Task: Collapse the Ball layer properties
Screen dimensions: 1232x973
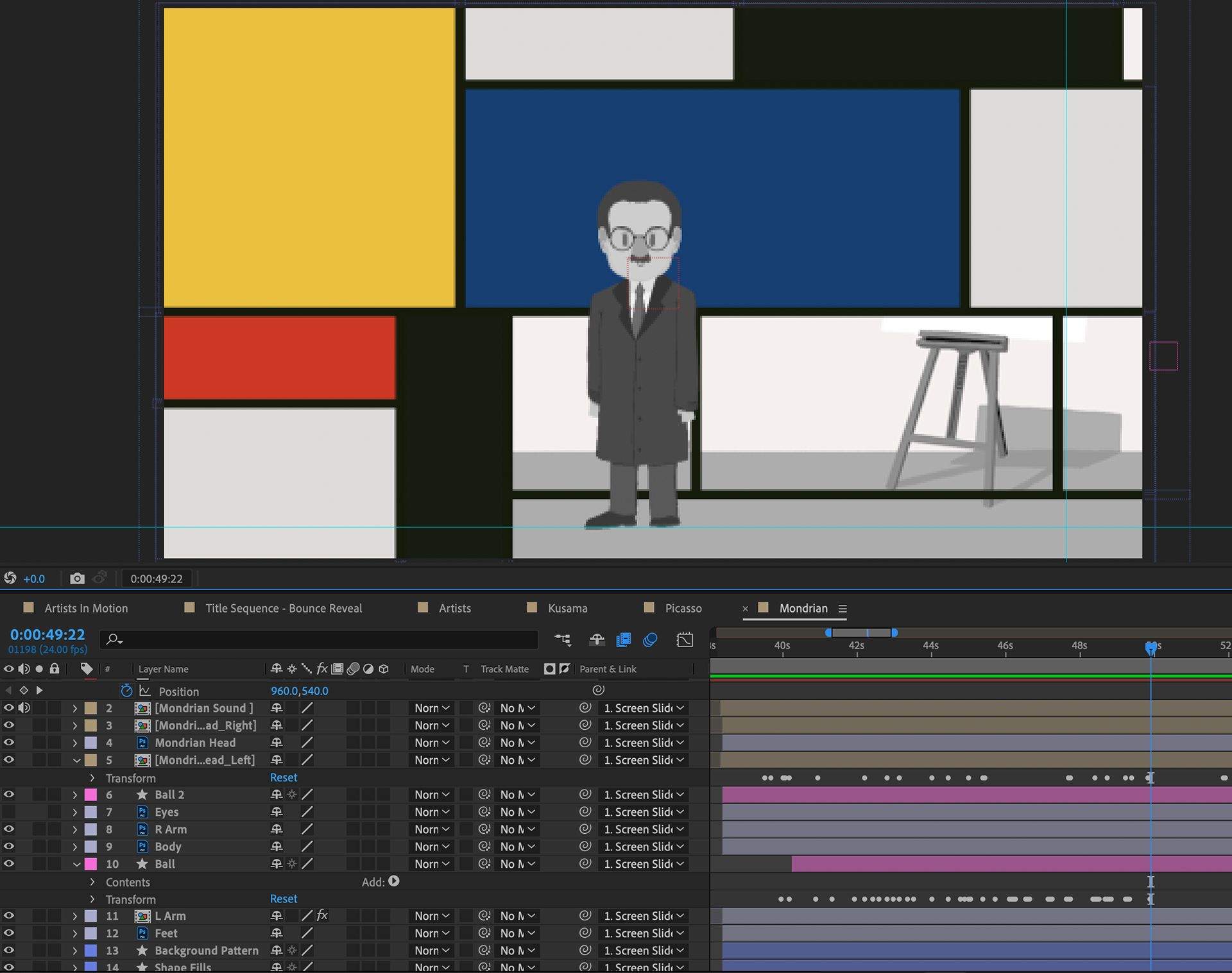Action: (x=76, y=864)
